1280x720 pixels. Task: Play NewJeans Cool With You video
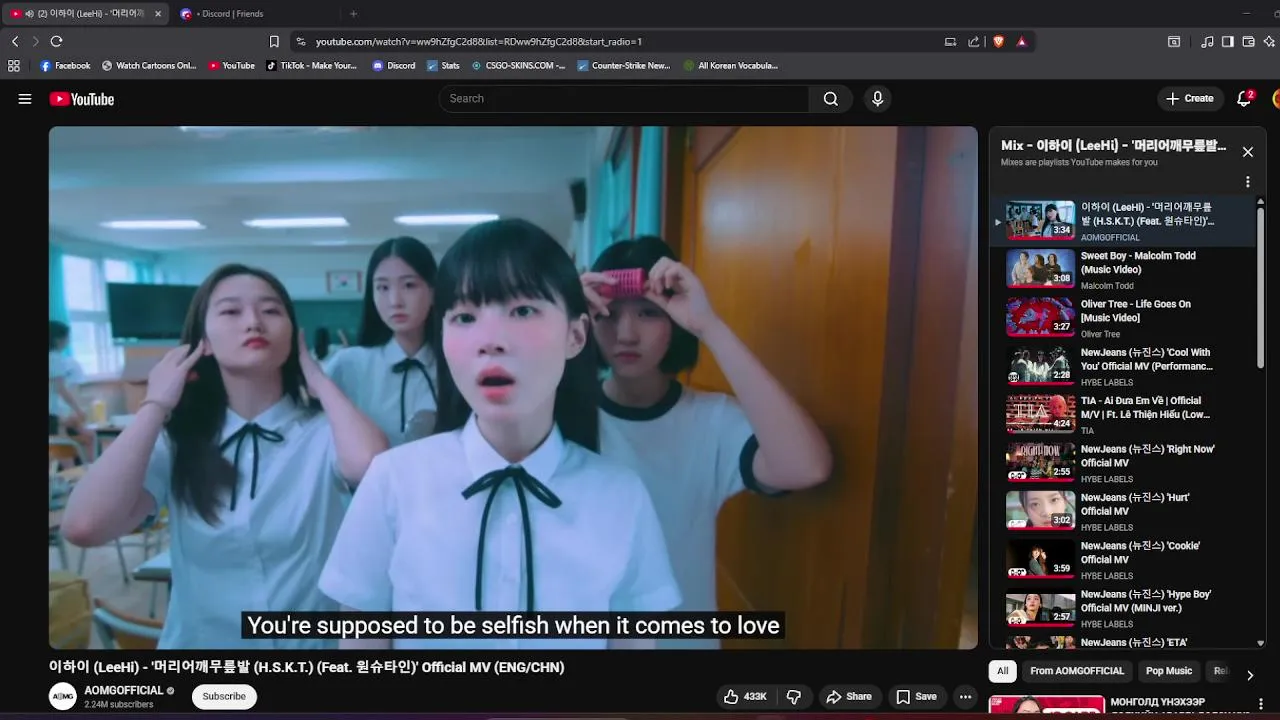[1123, 366]
